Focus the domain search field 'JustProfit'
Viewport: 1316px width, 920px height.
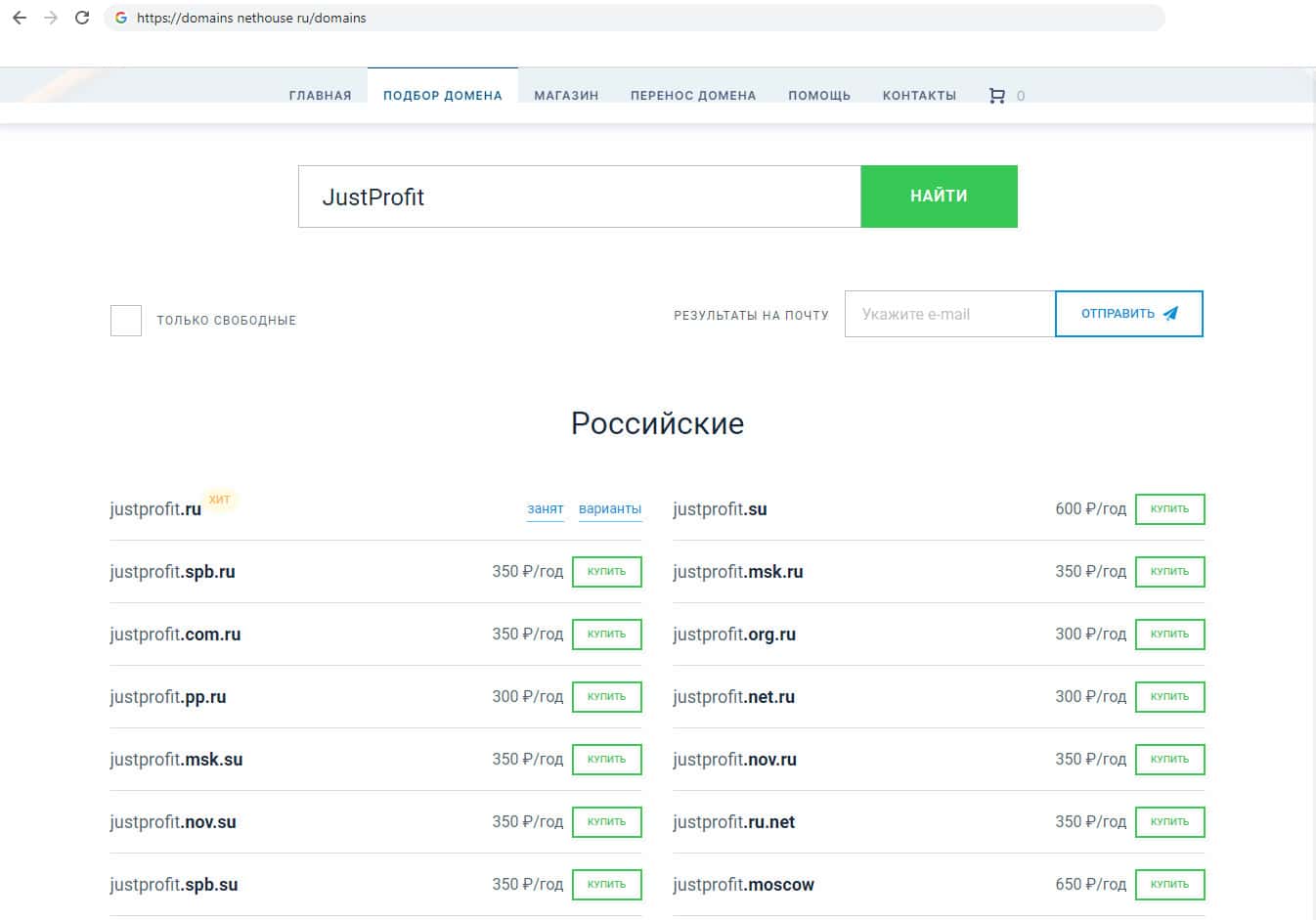579,197
